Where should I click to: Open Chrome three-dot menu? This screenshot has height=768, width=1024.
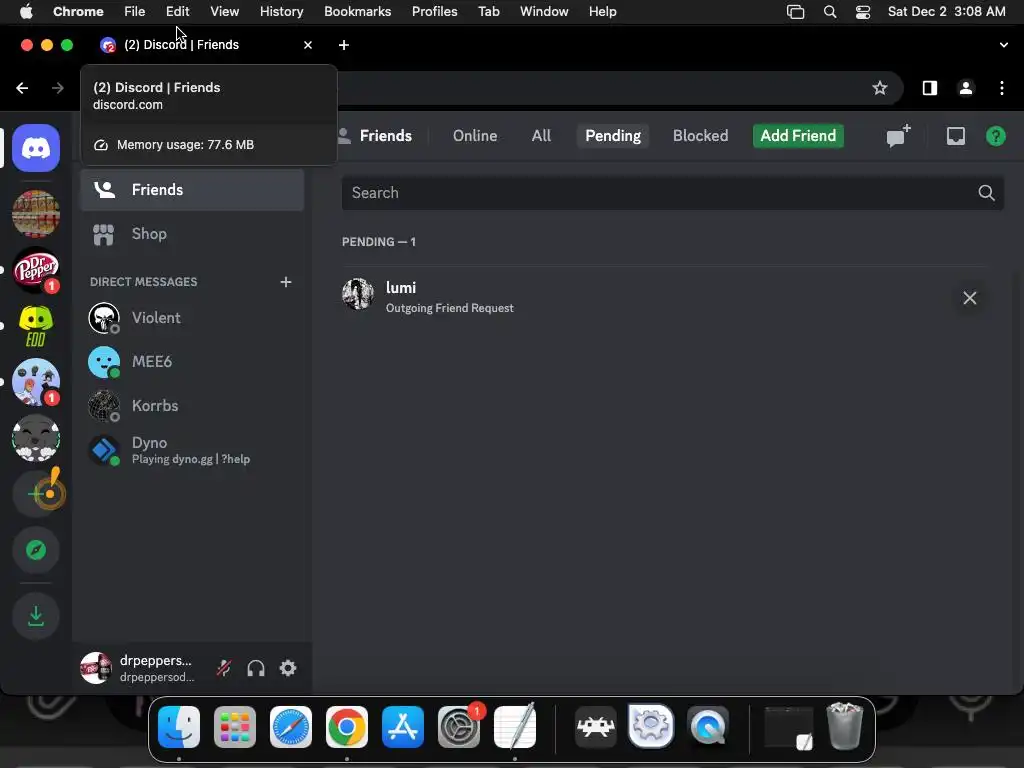[x=1002, y=88]
